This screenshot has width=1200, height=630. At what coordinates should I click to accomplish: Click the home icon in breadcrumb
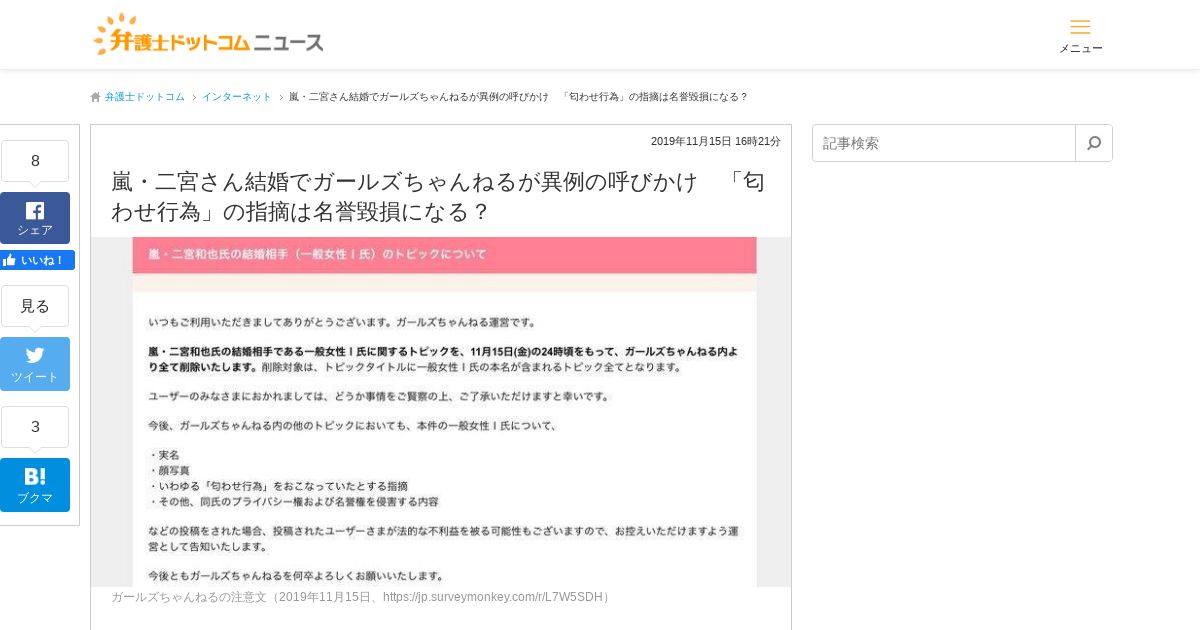pos(96,97)
